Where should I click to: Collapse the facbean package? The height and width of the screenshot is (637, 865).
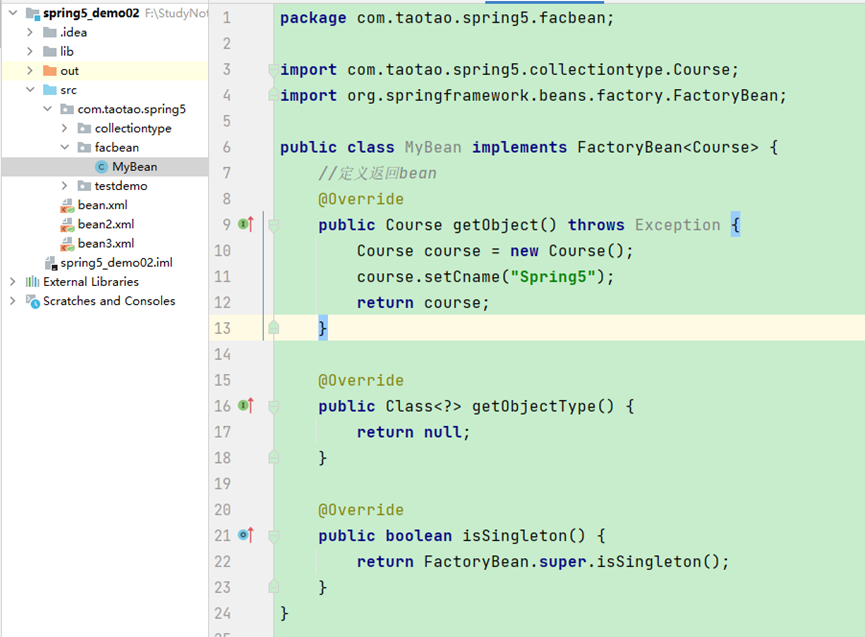65,148
